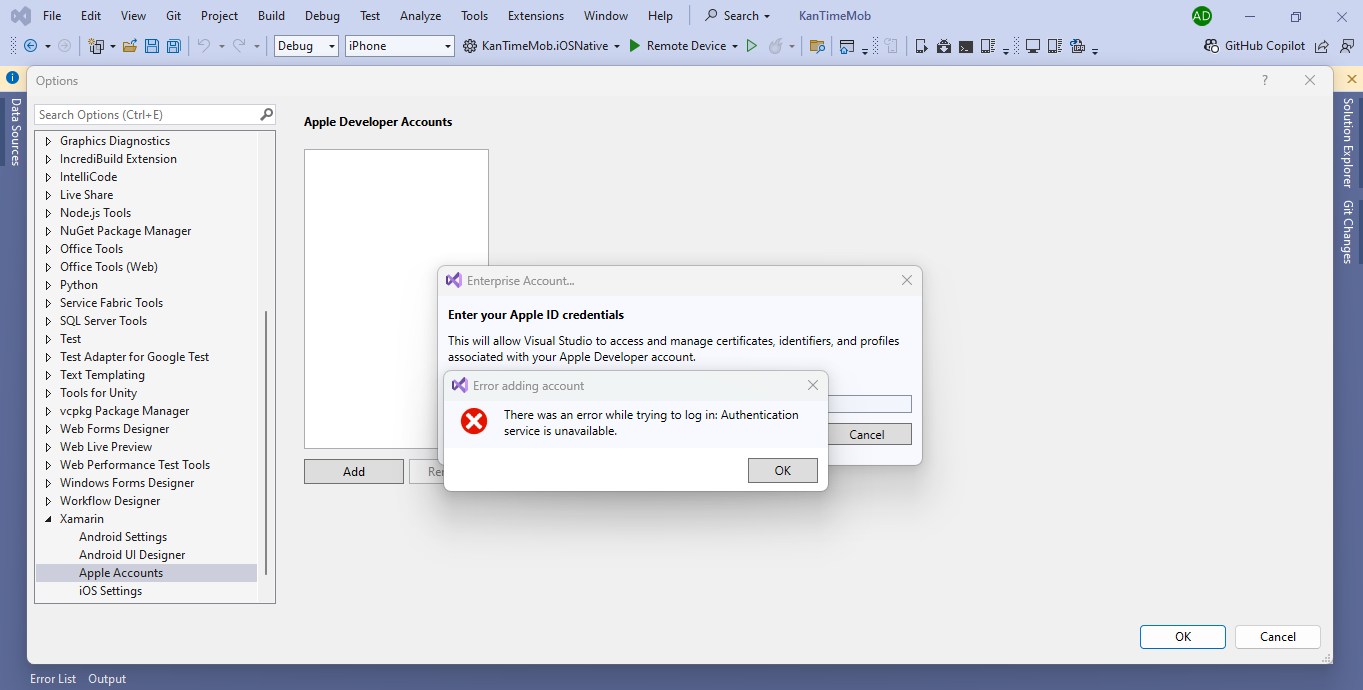
Task: Click the monitor display toolbar icon
Action: pos(1033,46)
